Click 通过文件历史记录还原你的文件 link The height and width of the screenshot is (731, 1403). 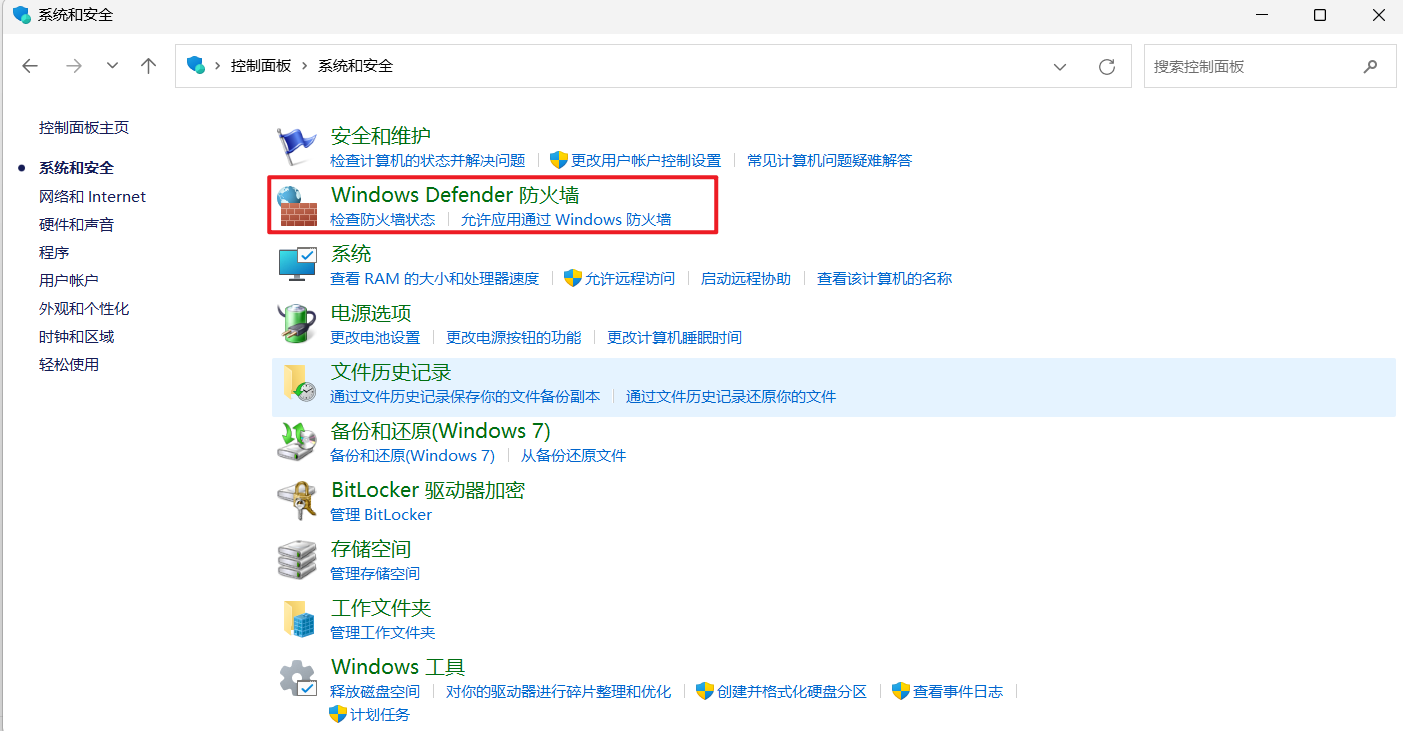tap(731, 396)
